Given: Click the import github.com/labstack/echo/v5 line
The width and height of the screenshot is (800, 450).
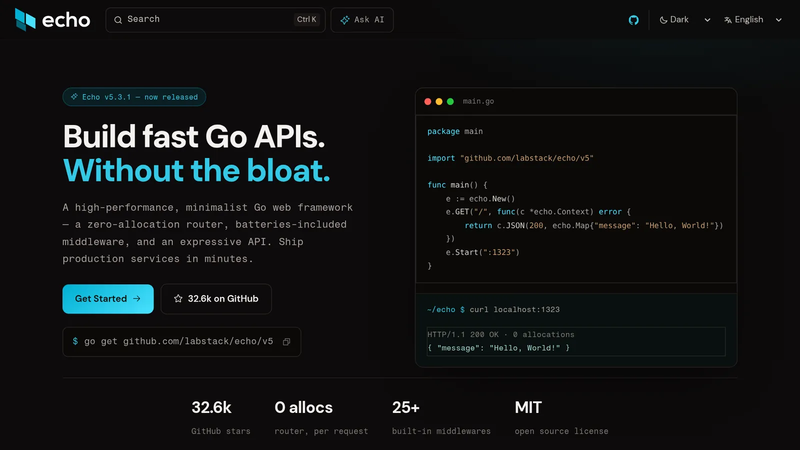Looking at the screenshot, I should (x=510, y=158).
